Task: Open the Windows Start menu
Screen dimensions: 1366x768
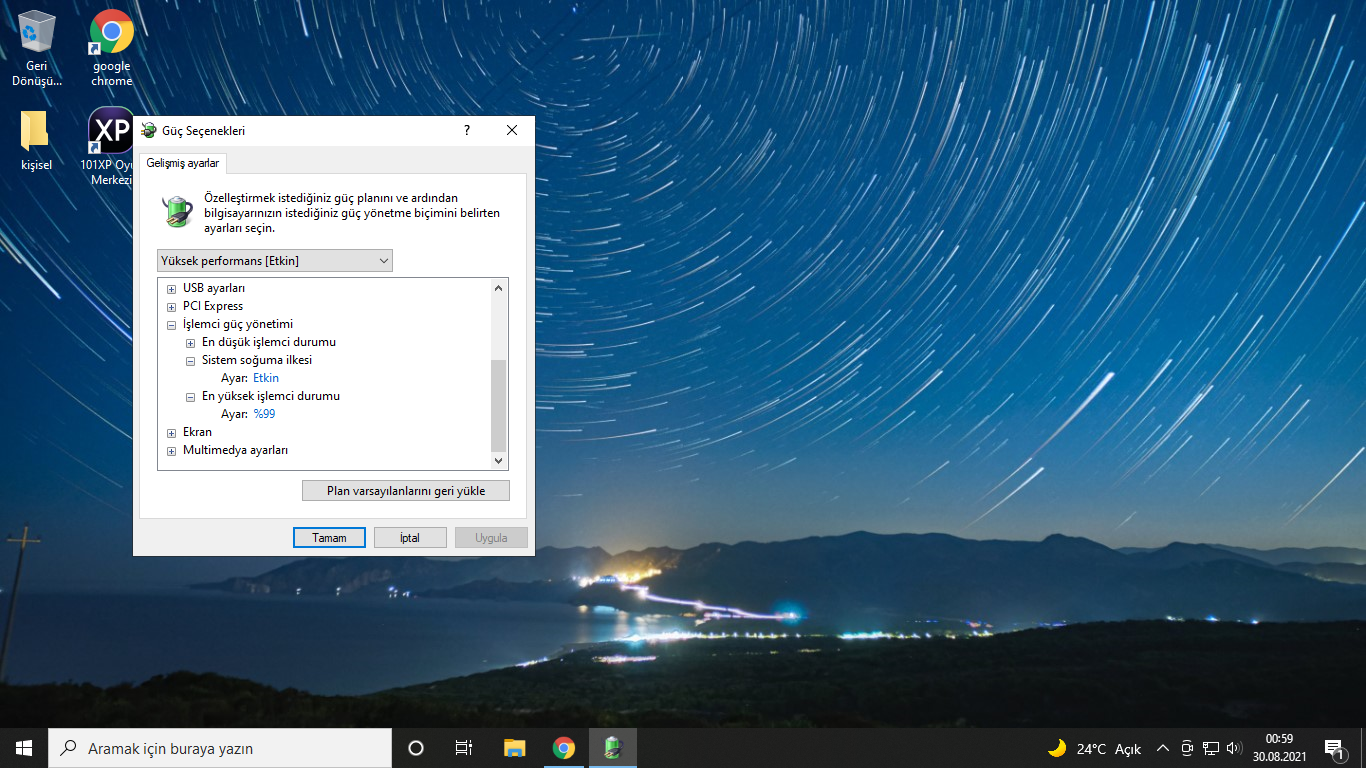Action: coord(24,748)
